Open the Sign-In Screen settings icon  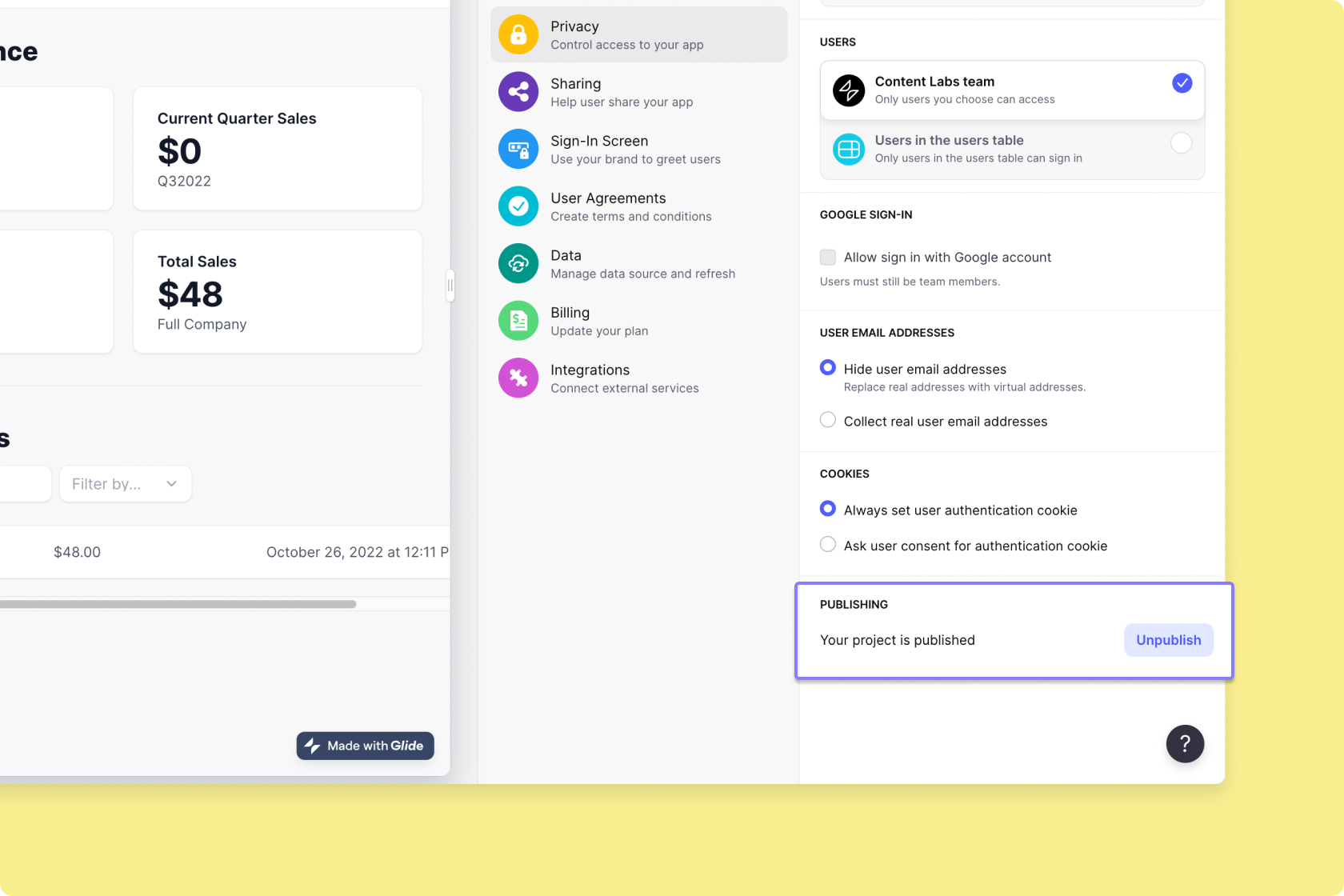click(x=518, y=149)
